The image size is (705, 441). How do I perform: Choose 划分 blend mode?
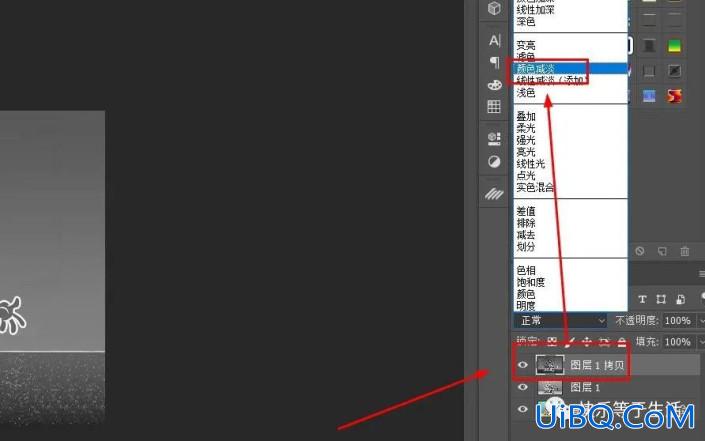[570, 246]
